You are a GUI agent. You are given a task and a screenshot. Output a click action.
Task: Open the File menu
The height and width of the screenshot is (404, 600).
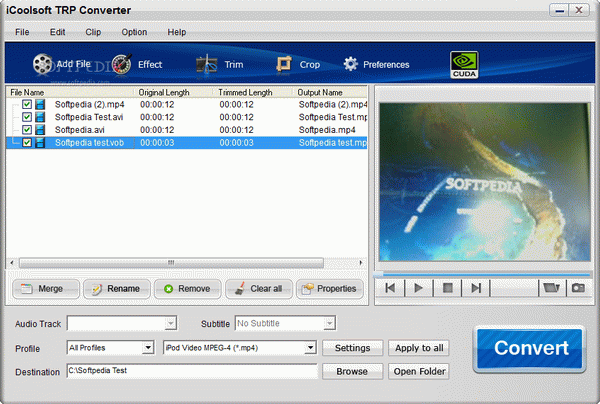click(x=22, y=32)
